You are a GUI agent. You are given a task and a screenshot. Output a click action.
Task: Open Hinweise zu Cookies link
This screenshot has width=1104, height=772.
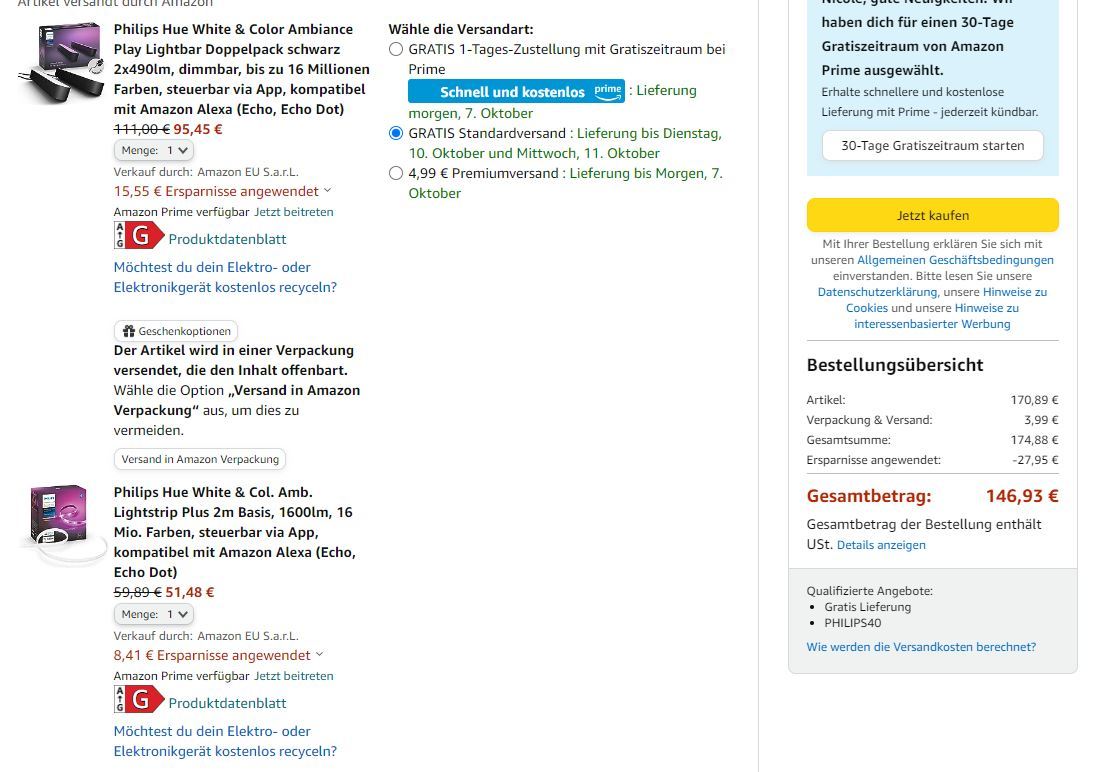tap(946, 300)
